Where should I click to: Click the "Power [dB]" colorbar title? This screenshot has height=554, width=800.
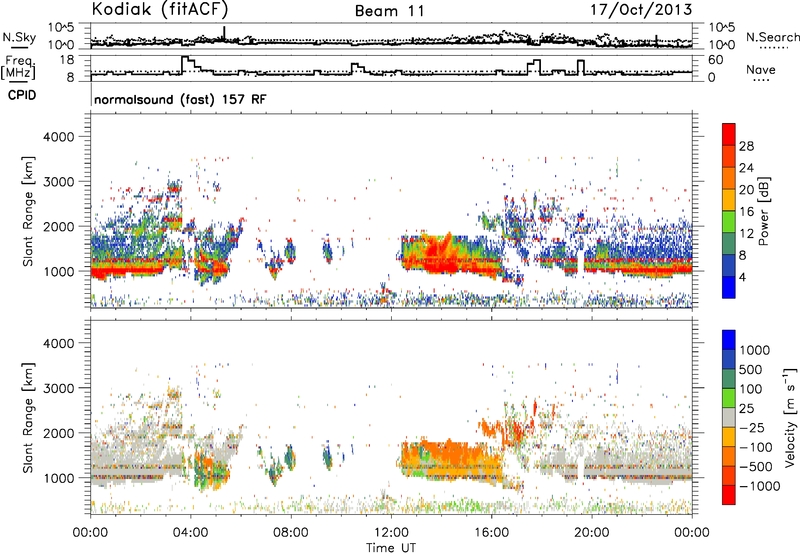click(764, 211)
